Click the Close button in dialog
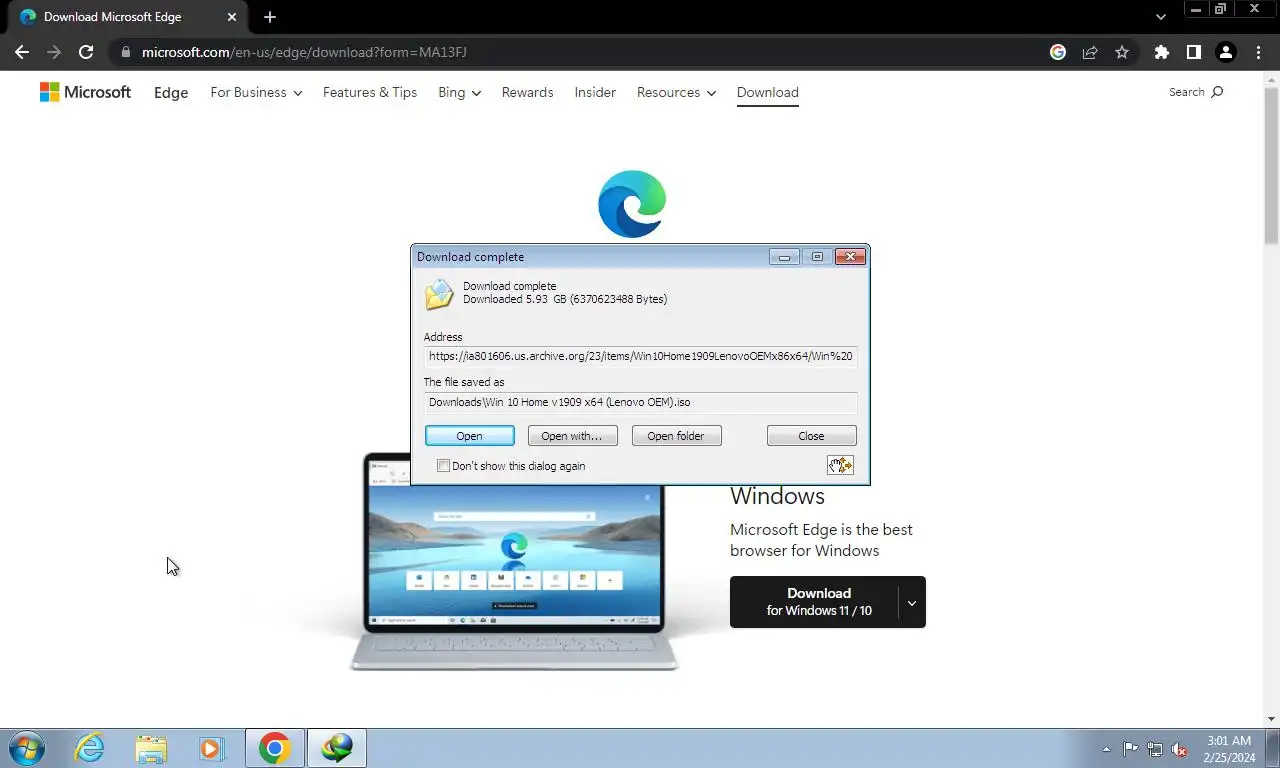Image resolution: width=1280 pixels, height=768 pixels. pyautogui.click(x=811, y=436)
